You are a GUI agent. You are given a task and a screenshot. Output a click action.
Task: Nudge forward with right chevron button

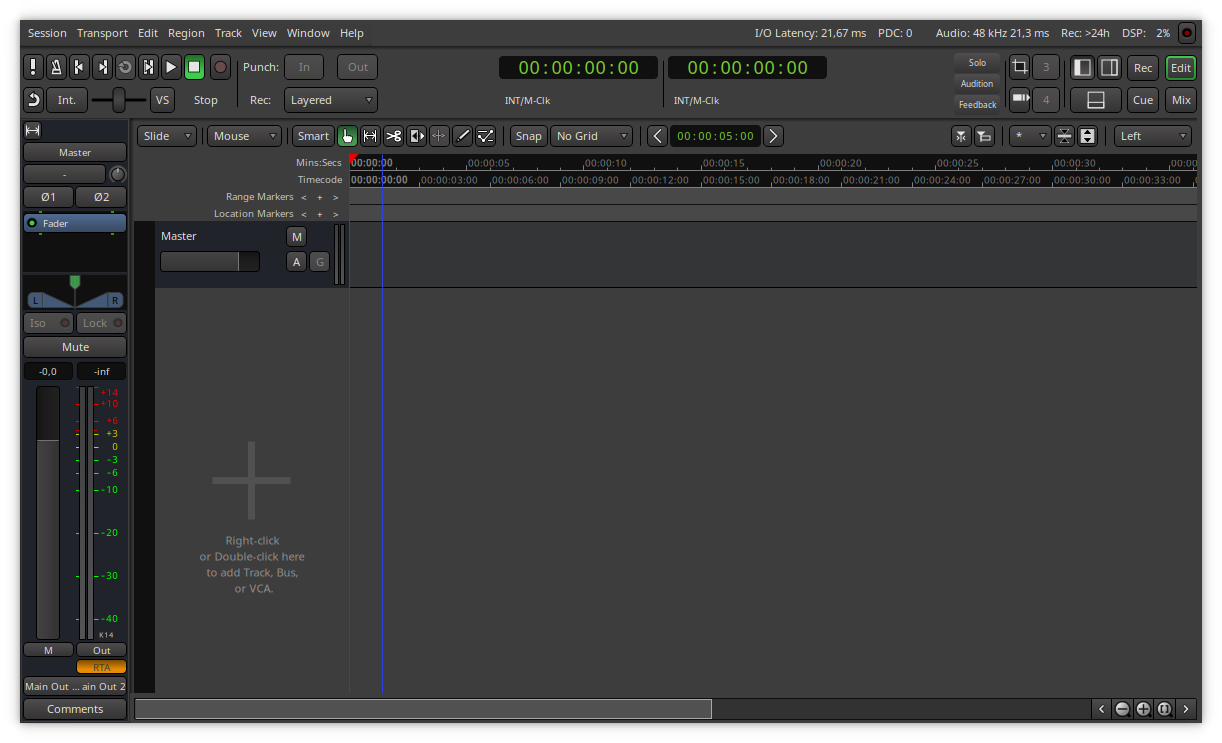pos(773,136)
